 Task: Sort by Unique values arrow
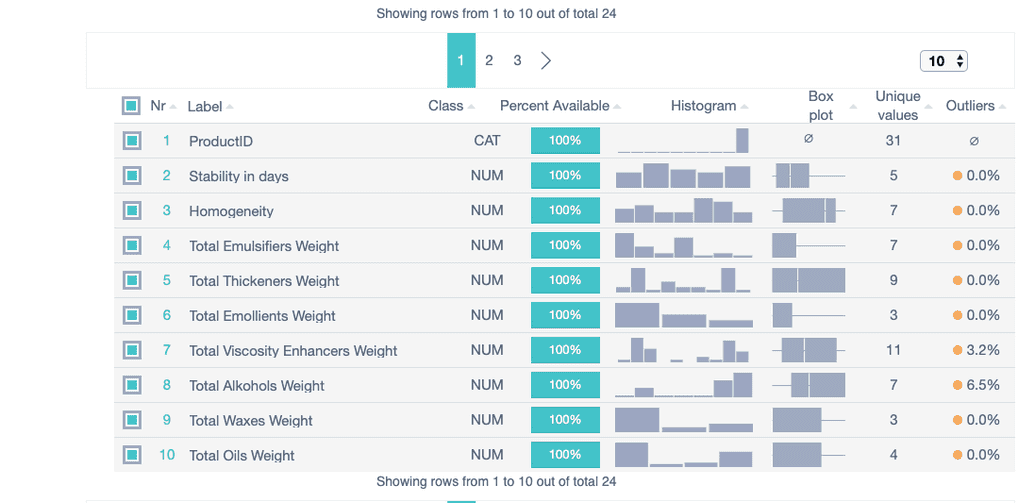(928, 107)
